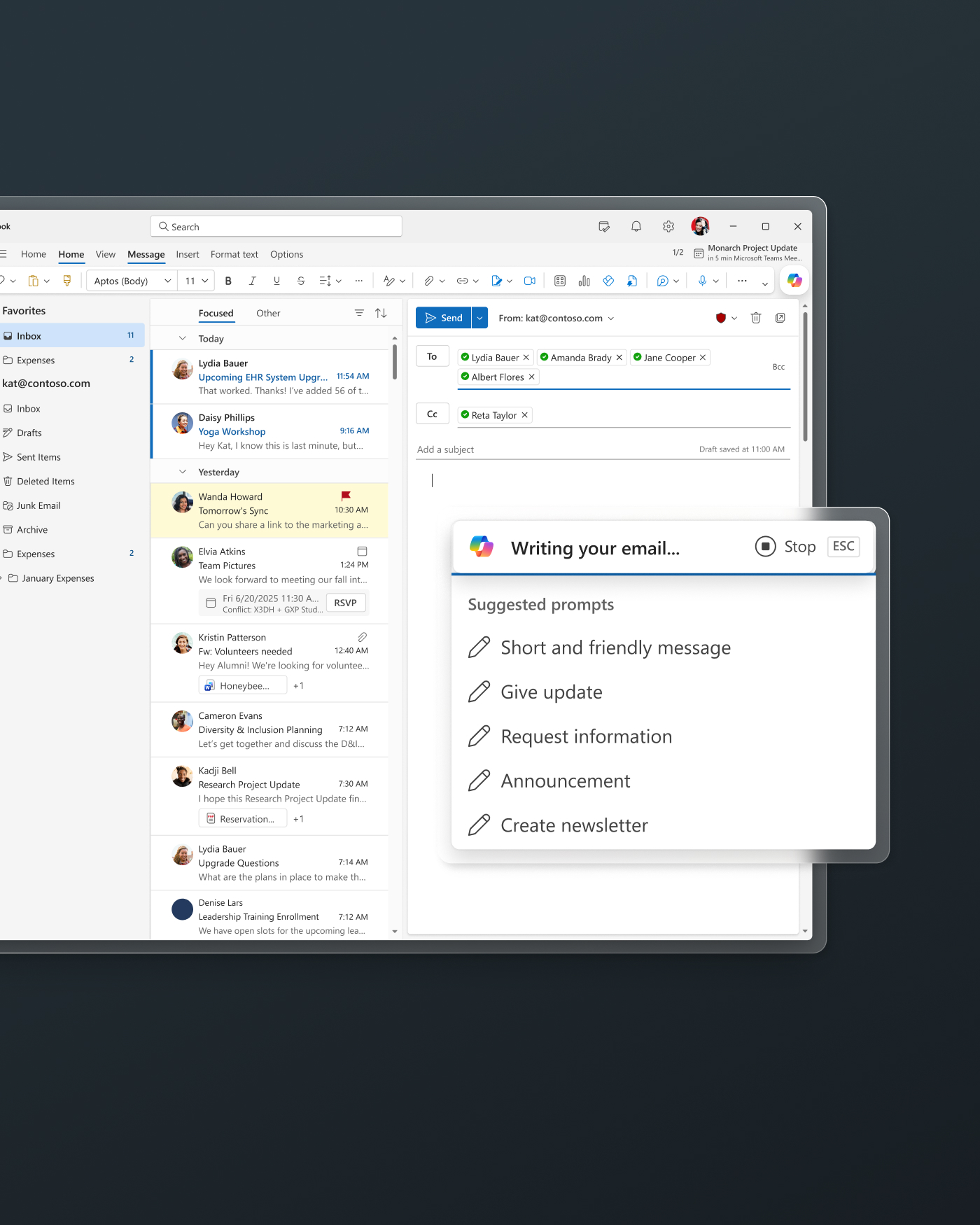The width and height of the screenshot is (980, 1225).
Task: Open the Options tab
Action: point(287,254)
